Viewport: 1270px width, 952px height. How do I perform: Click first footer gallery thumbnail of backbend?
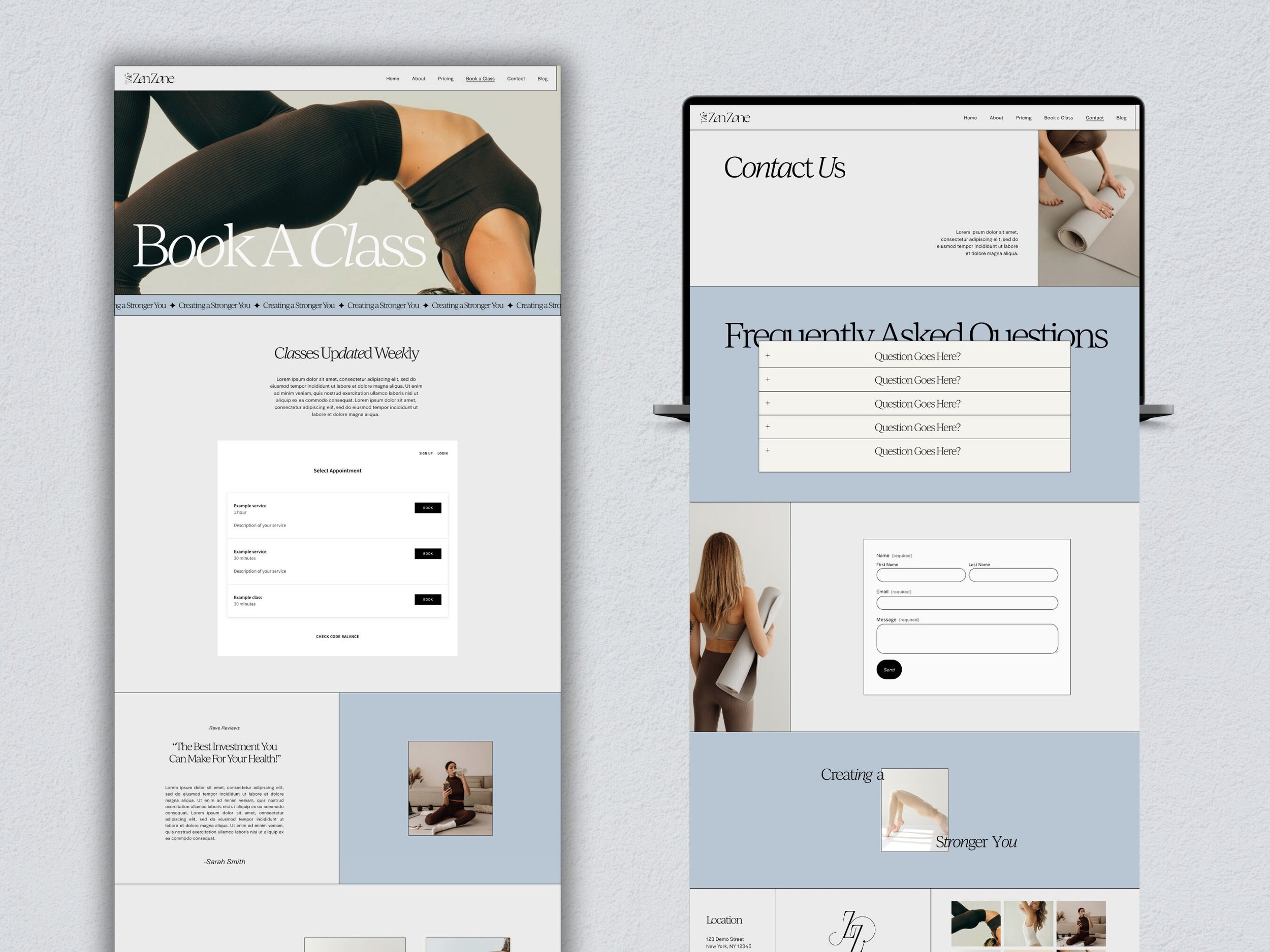pyautogui.click(x=976, y=923)
